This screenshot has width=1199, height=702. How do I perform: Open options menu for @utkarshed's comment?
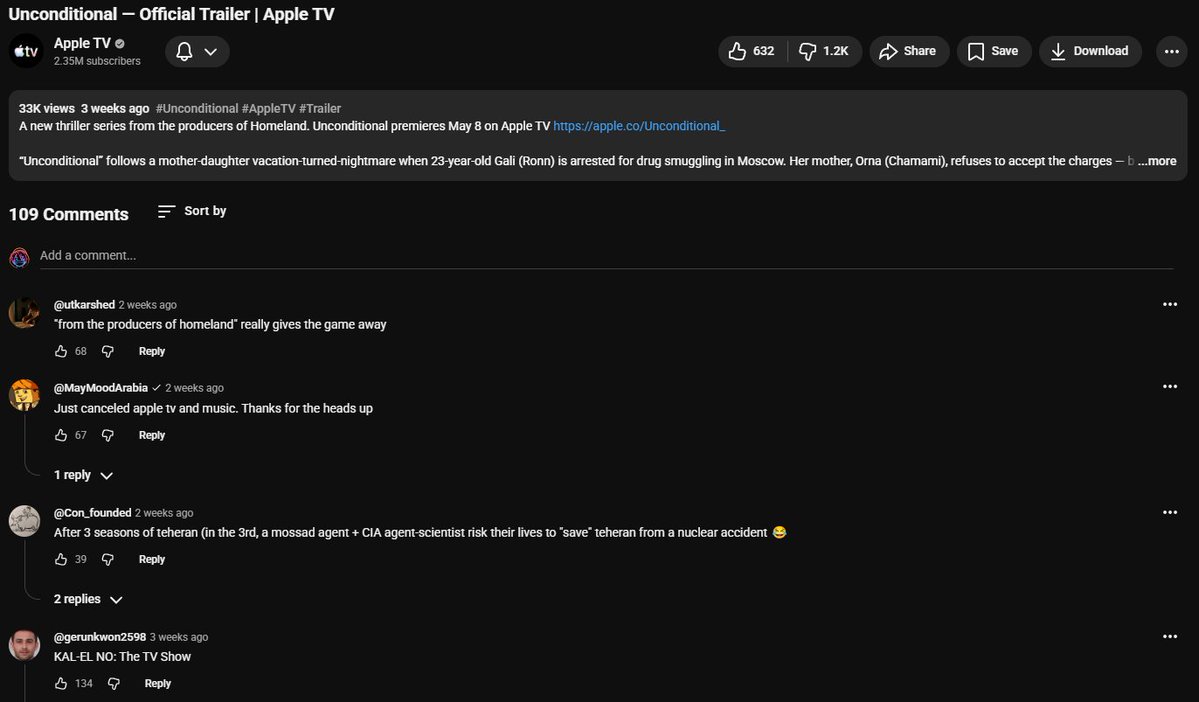pos(1170,304)
